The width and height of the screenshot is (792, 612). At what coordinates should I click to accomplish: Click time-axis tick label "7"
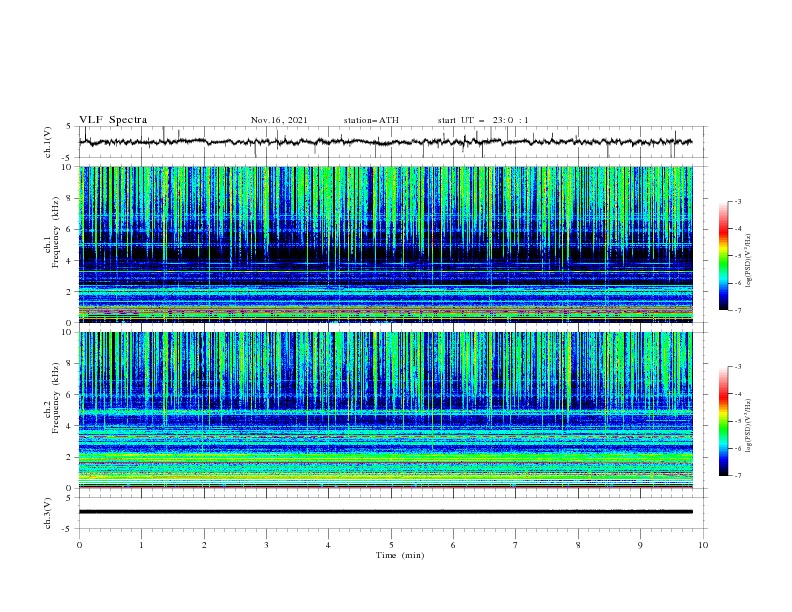coord(516,545)
